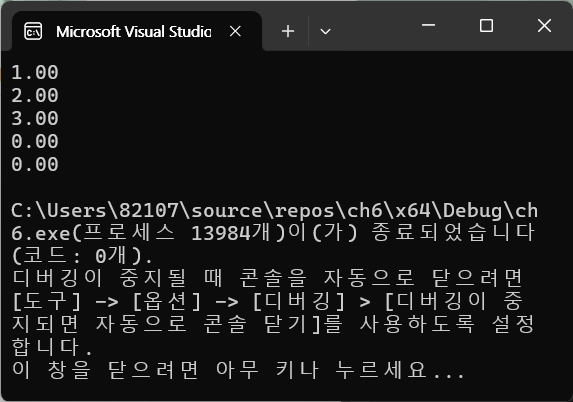Minimize the terminal window
Screen dimensions: 573x402
[428, 25]
